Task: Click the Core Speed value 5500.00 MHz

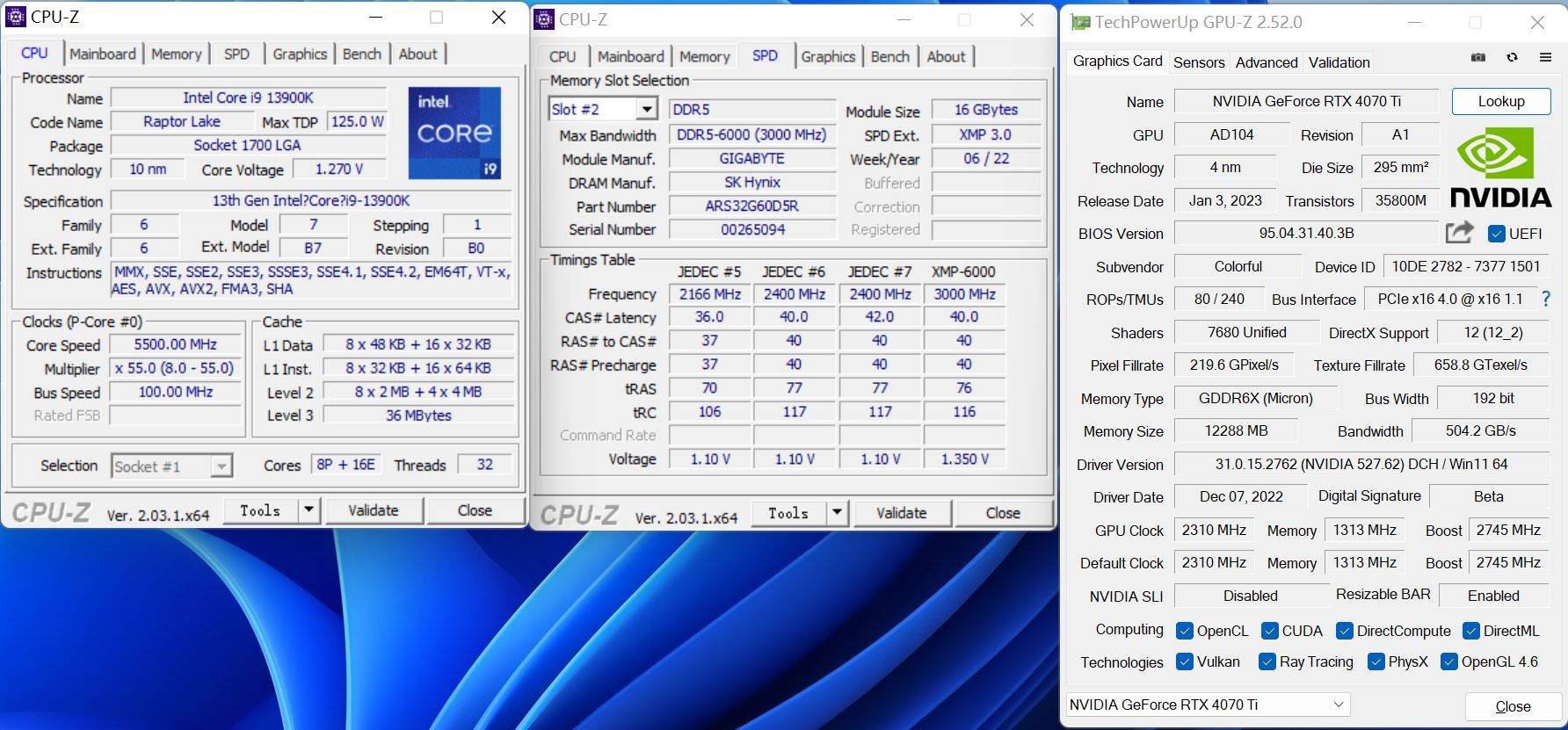Action: coord(176,344)
